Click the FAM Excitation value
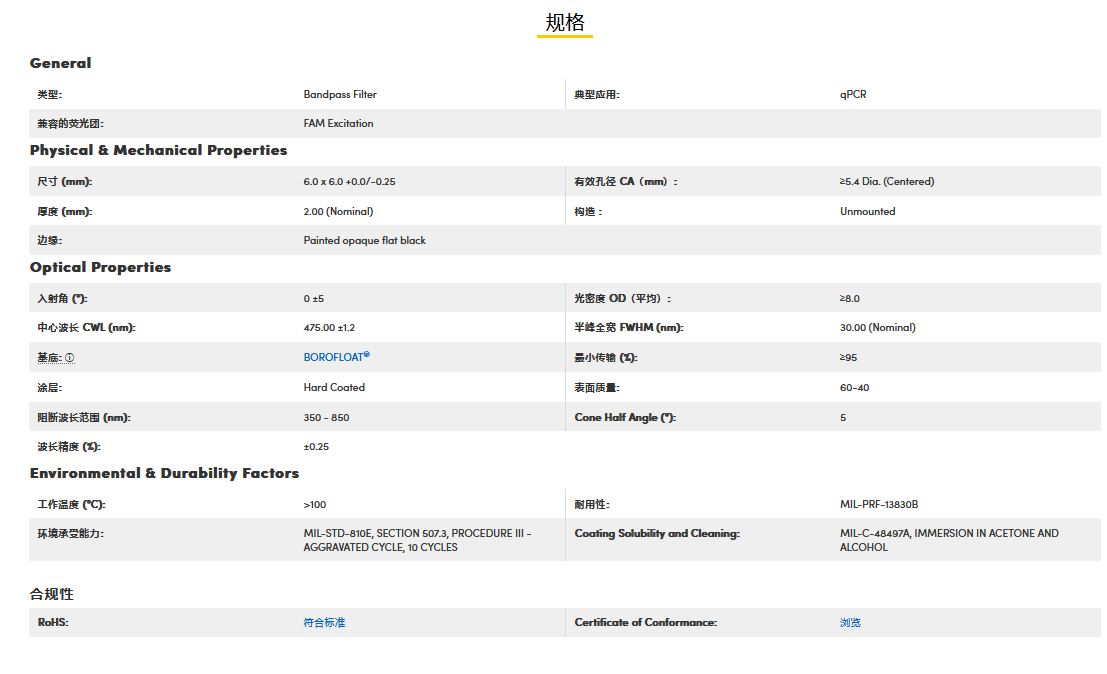The image size is (1107, 674). (x=338, y=124)
